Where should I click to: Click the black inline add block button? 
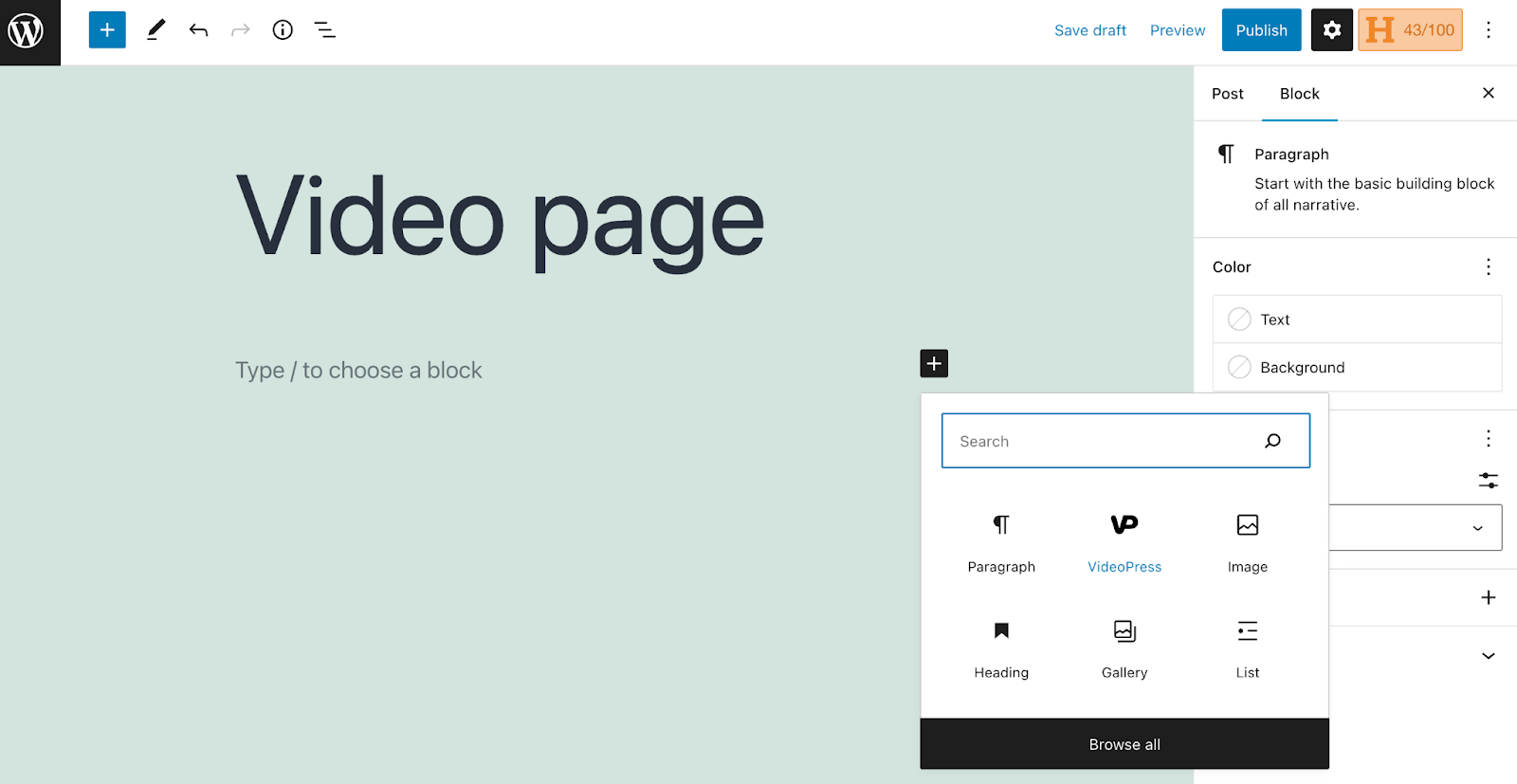point(934,364)
